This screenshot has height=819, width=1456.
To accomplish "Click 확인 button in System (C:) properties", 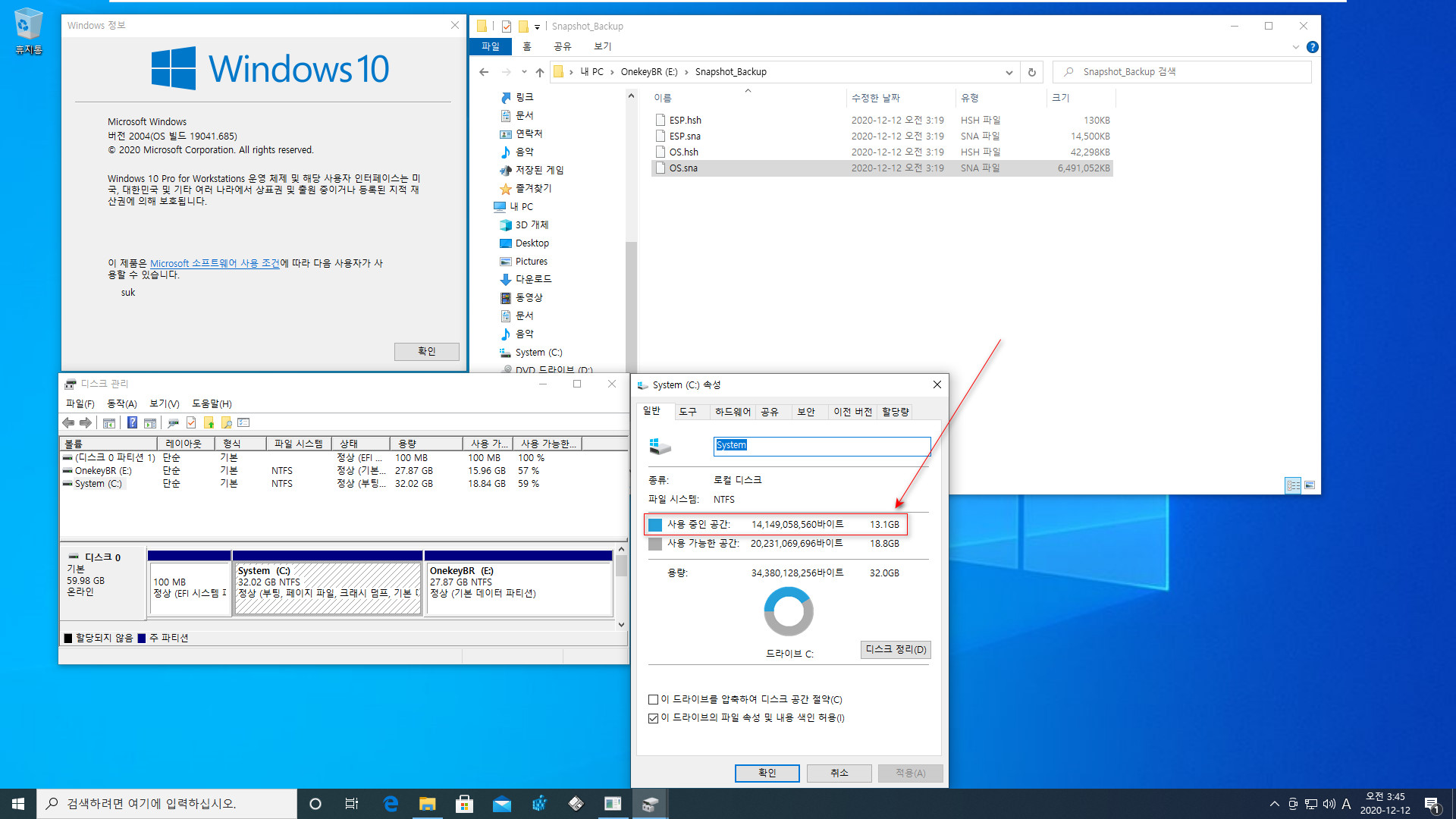I will 767,773.
